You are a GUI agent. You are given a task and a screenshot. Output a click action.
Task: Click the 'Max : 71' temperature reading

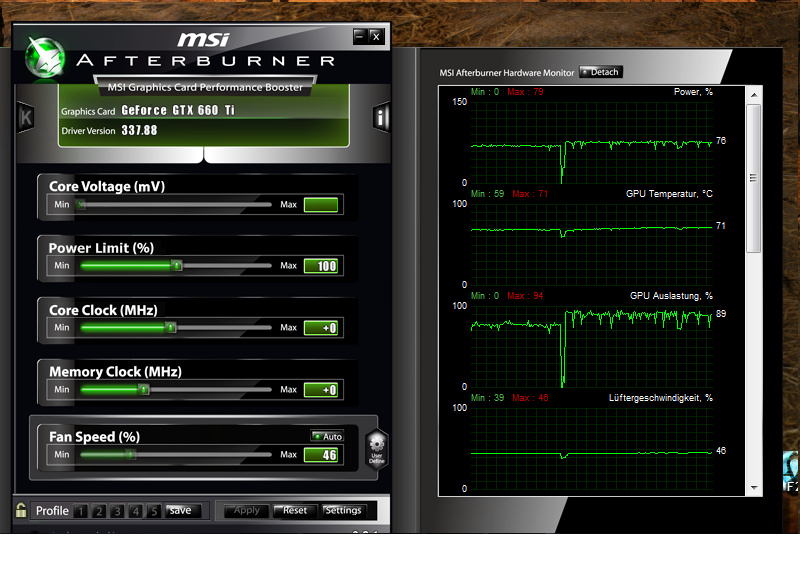click(530, 194)
